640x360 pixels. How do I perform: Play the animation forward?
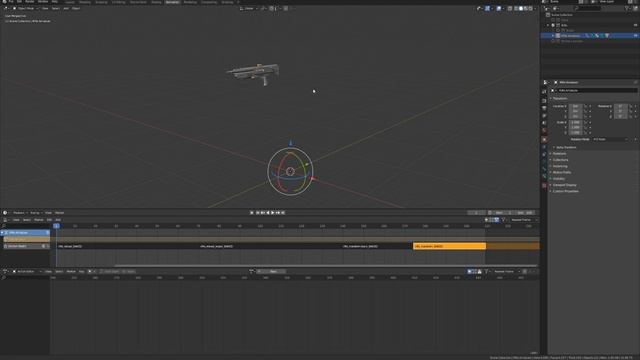click(273, 213)
